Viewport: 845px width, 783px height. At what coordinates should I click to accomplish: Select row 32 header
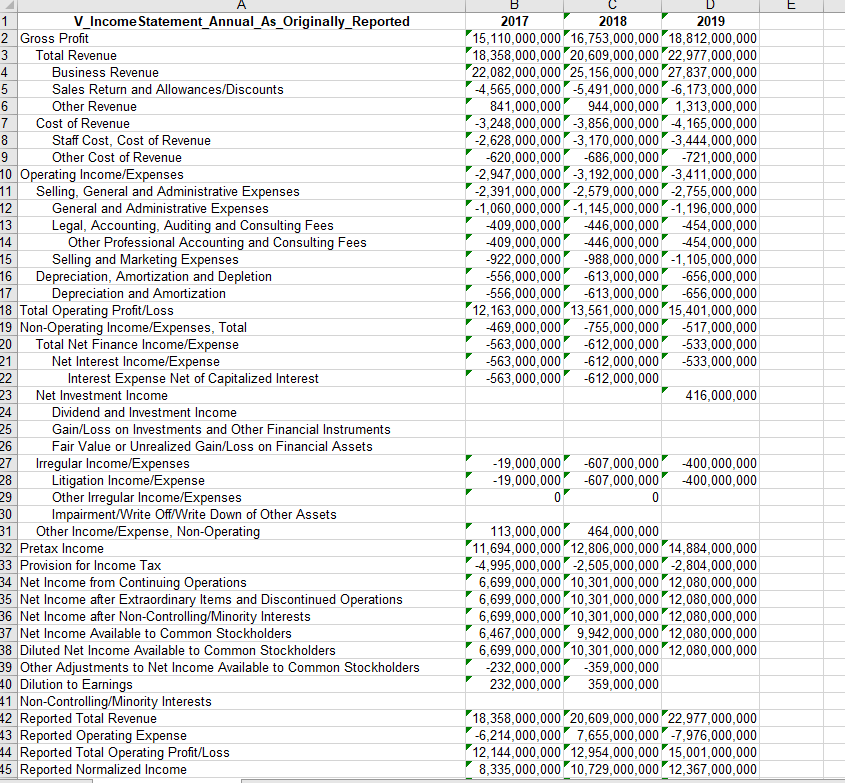click(x=10, y=548)
